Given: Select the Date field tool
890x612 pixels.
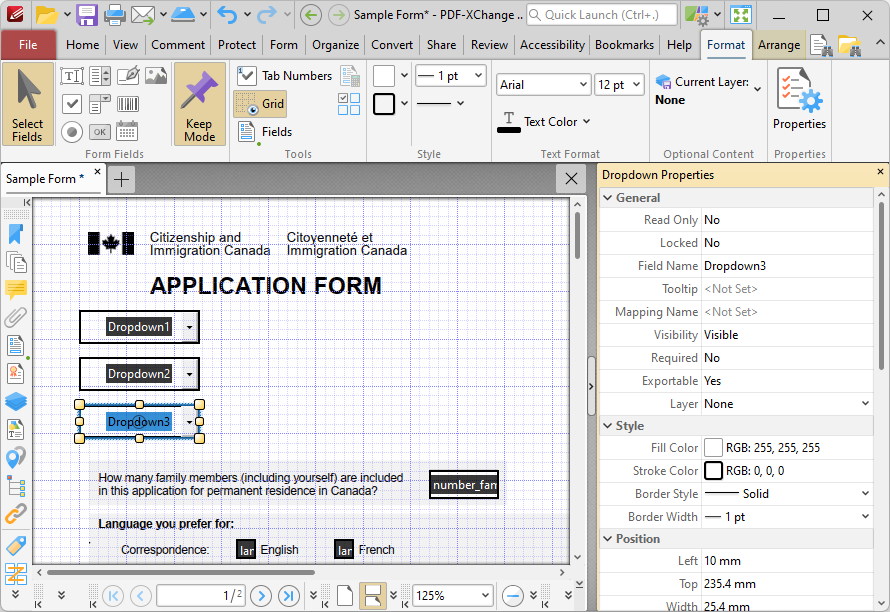Looking at the screenshot, I should tap(128, 132).
